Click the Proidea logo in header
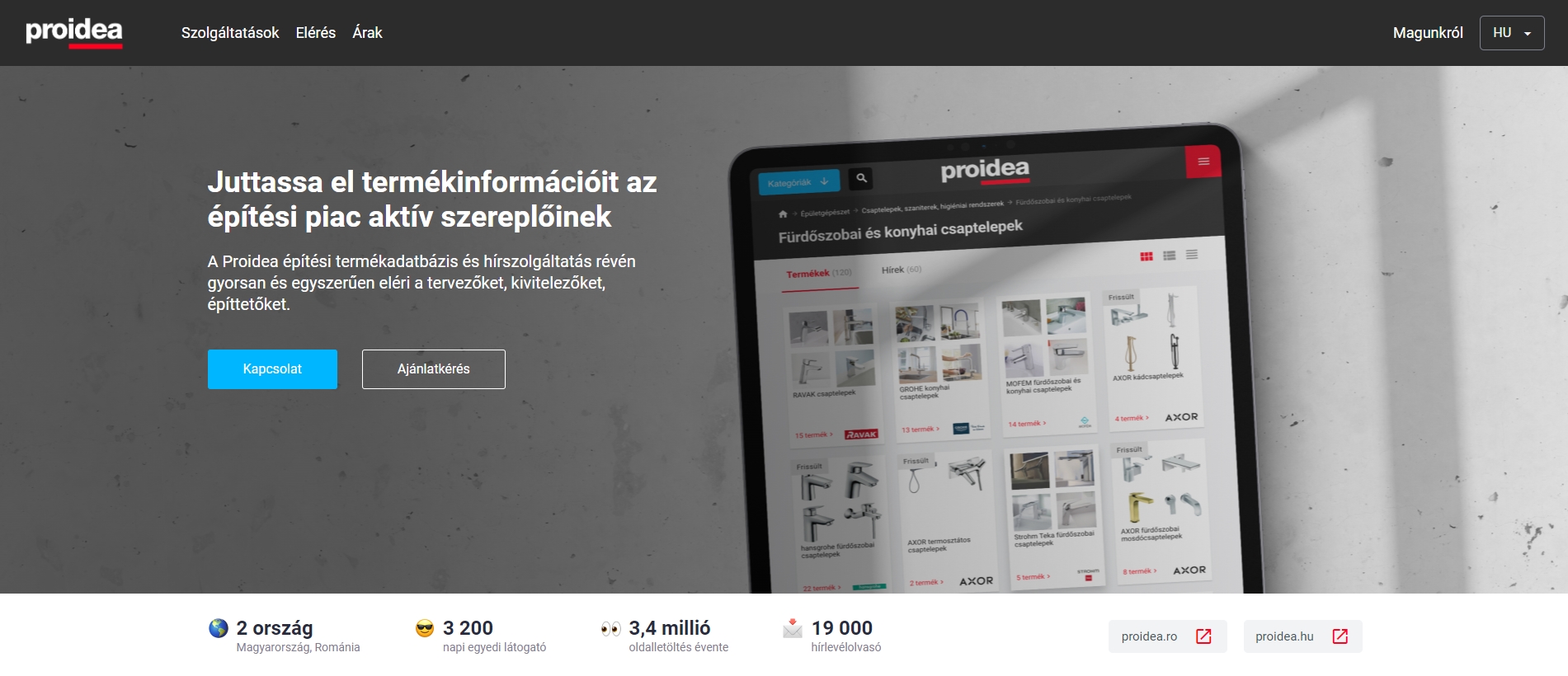 coord(74,33)
